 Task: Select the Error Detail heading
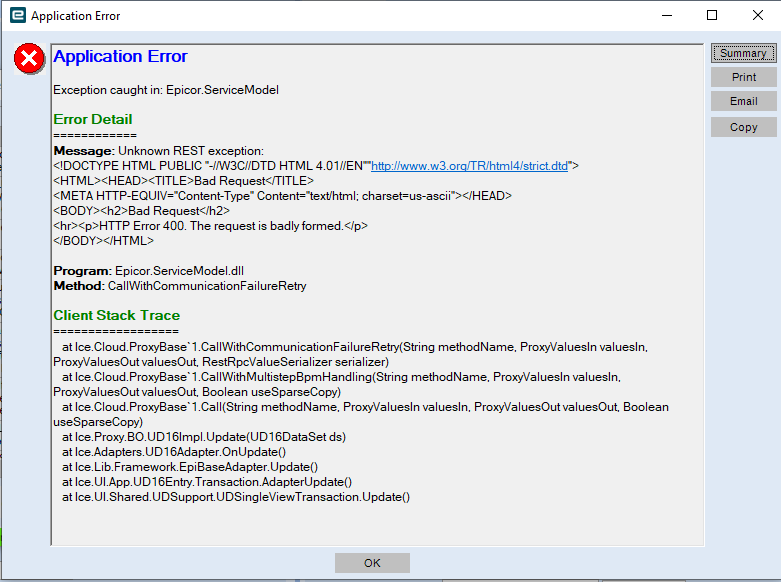[93, 120]
